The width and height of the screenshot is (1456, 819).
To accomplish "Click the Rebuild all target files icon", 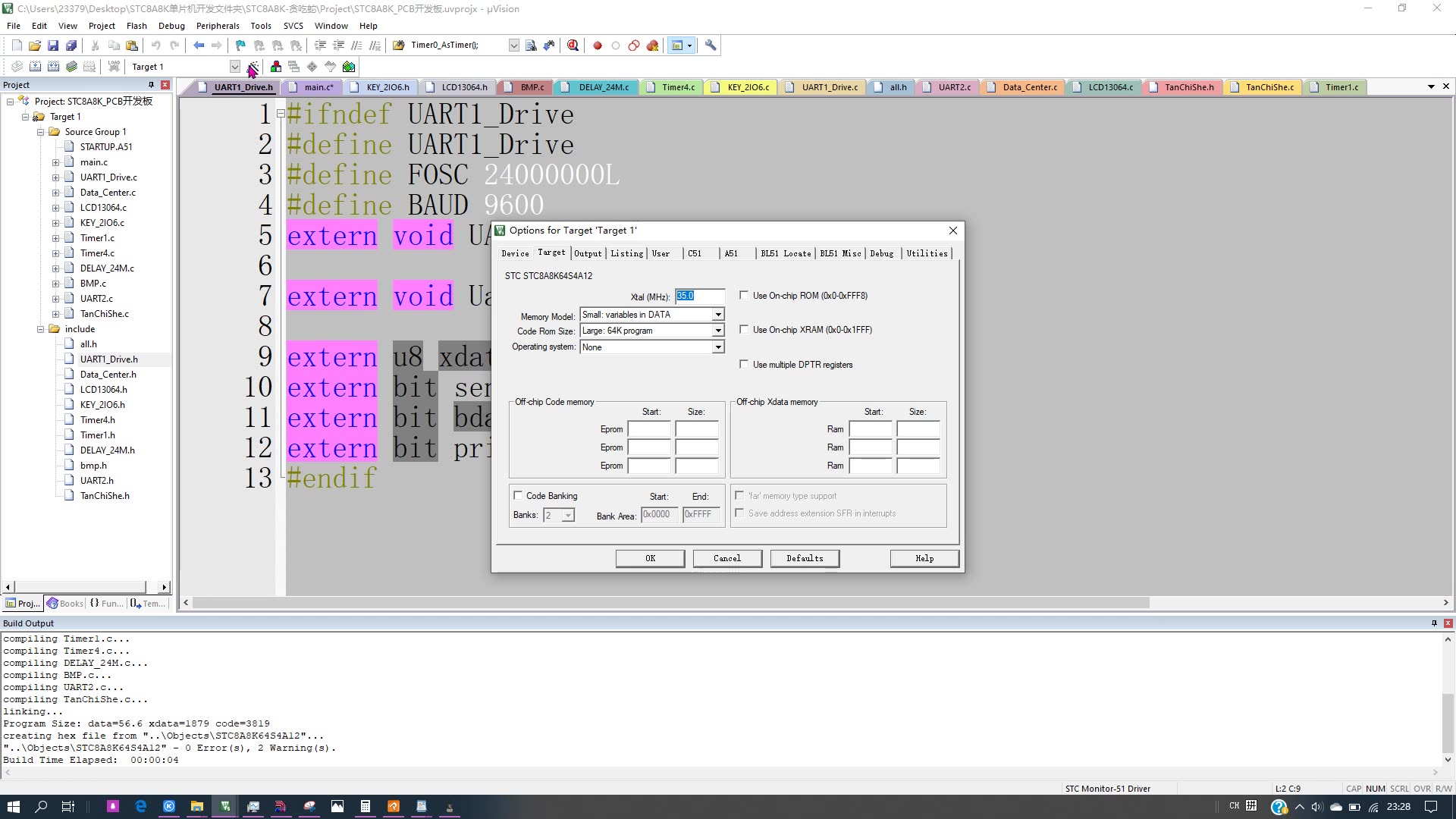I will coord(53,67).
